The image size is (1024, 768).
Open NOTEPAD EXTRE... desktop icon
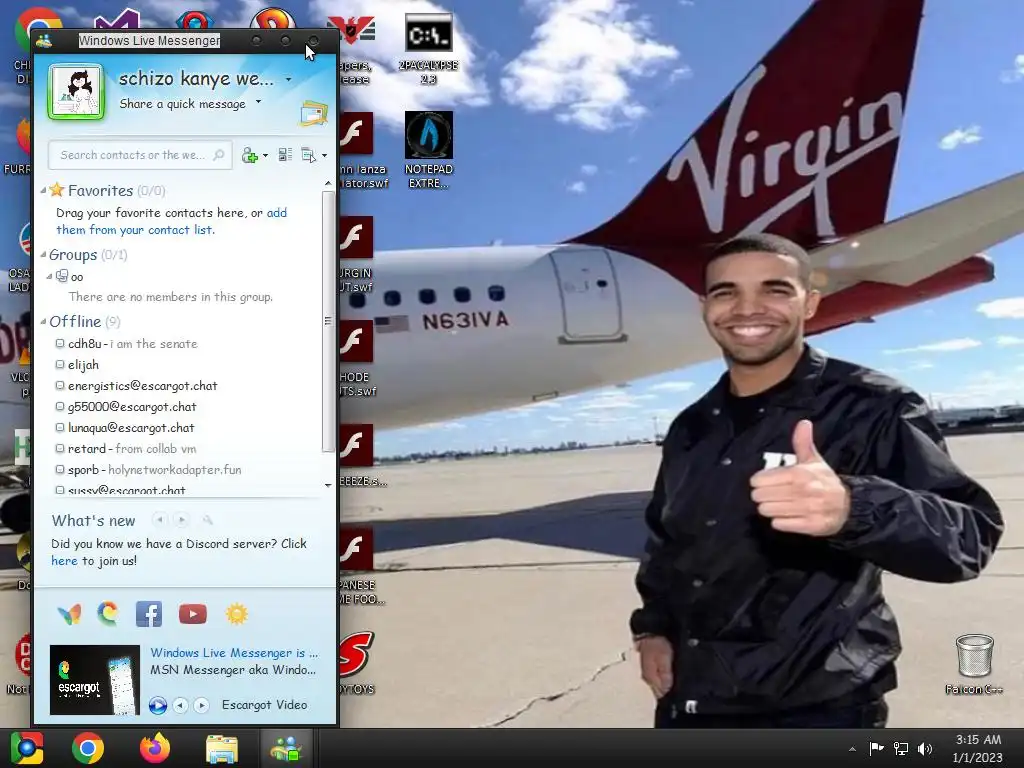tap(428, 150)
